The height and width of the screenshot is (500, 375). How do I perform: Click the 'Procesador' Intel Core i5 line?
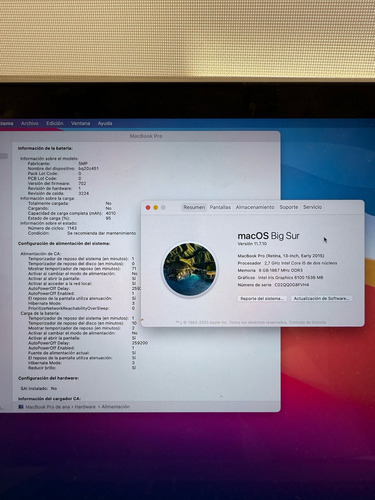[x=287, y=263]
